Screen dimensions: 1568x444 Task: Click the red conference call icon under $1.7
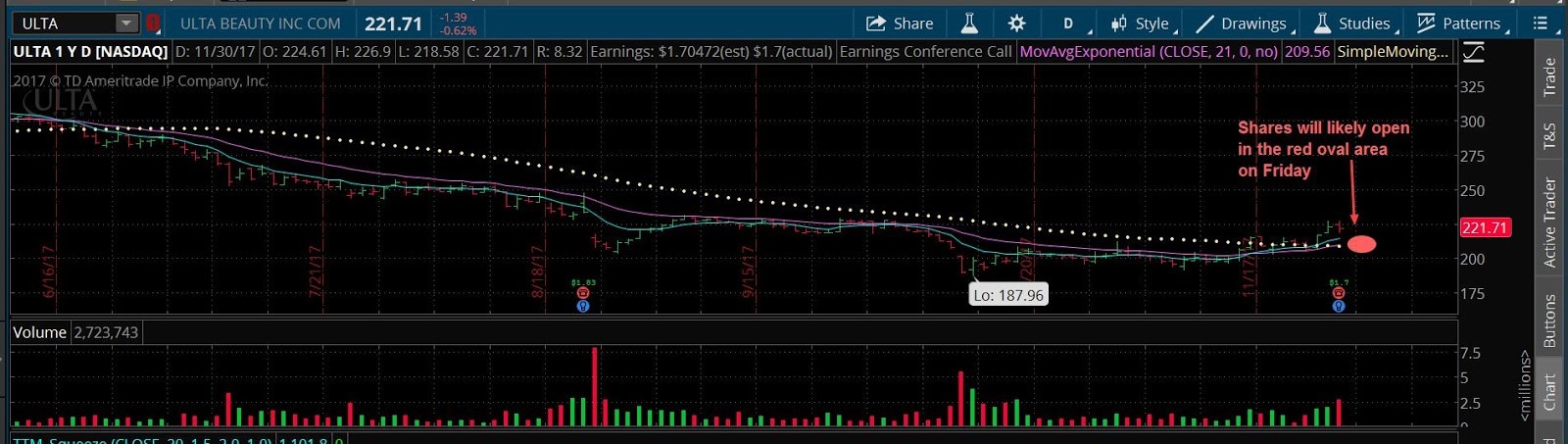coord(1339,293)
